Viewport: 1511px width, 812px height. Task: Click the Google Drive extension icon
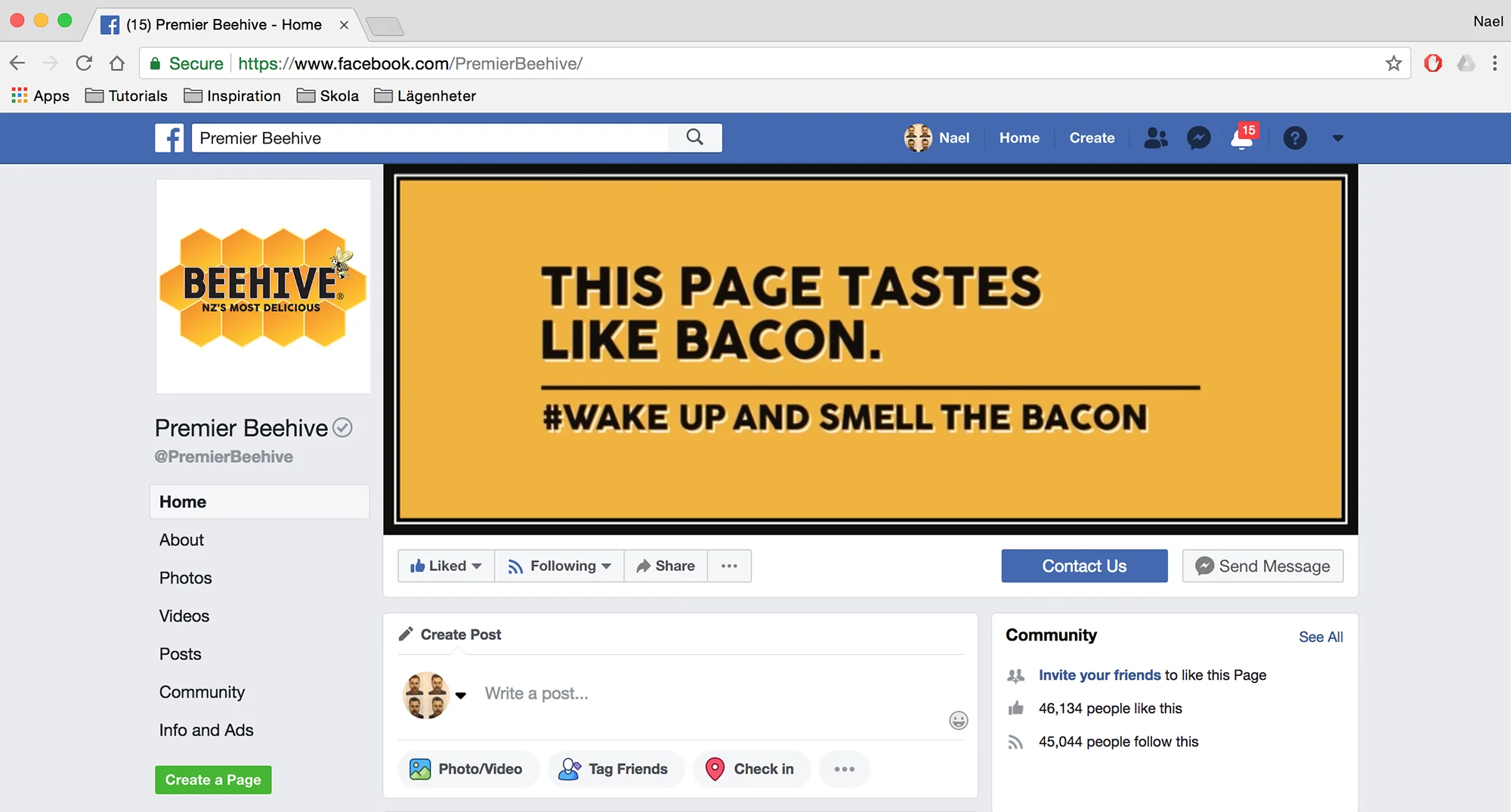[x=1466, y=63]
